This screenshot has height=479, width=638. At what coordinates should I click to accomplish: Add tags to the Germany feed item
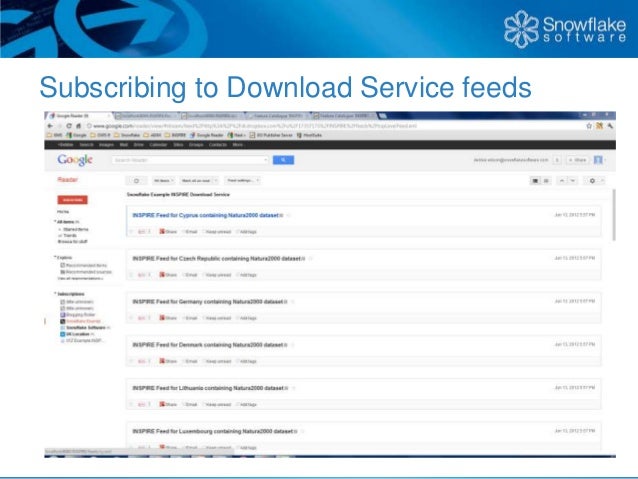[x=247, y=318]
